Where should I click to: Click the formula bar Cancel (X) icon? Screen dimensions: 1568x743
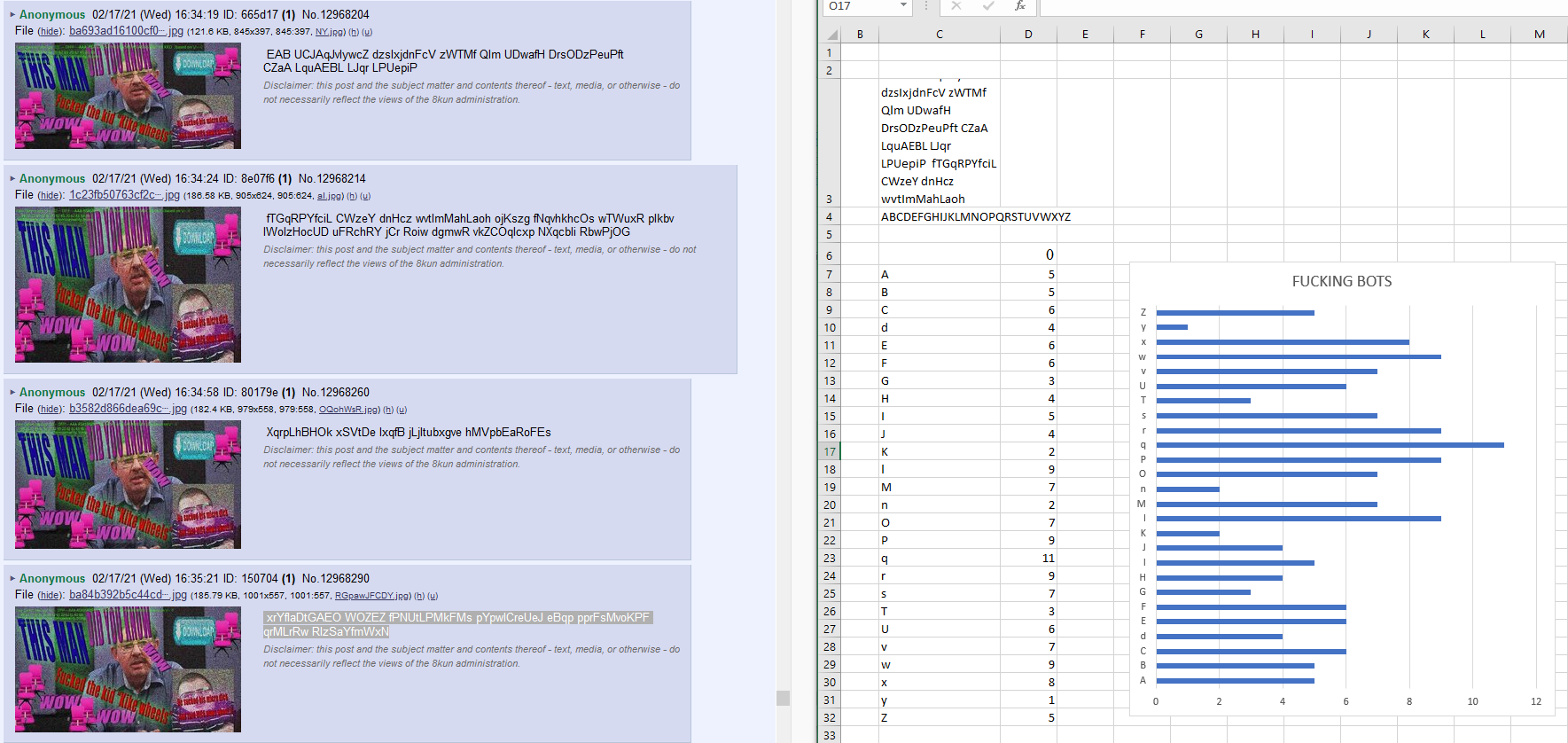tap(956, 6)
